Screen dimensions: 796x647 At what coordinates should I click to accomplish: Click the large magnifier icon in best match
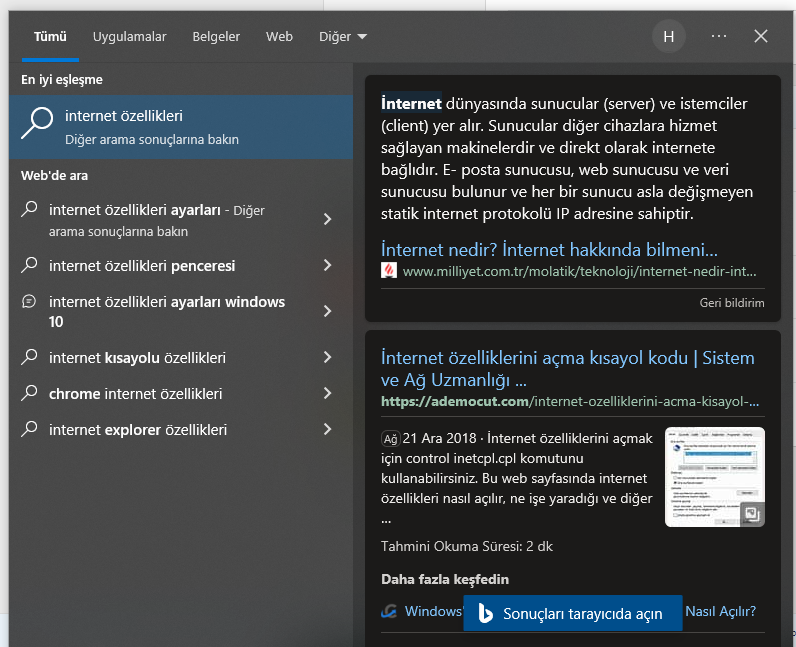click(x=37, y=122)
